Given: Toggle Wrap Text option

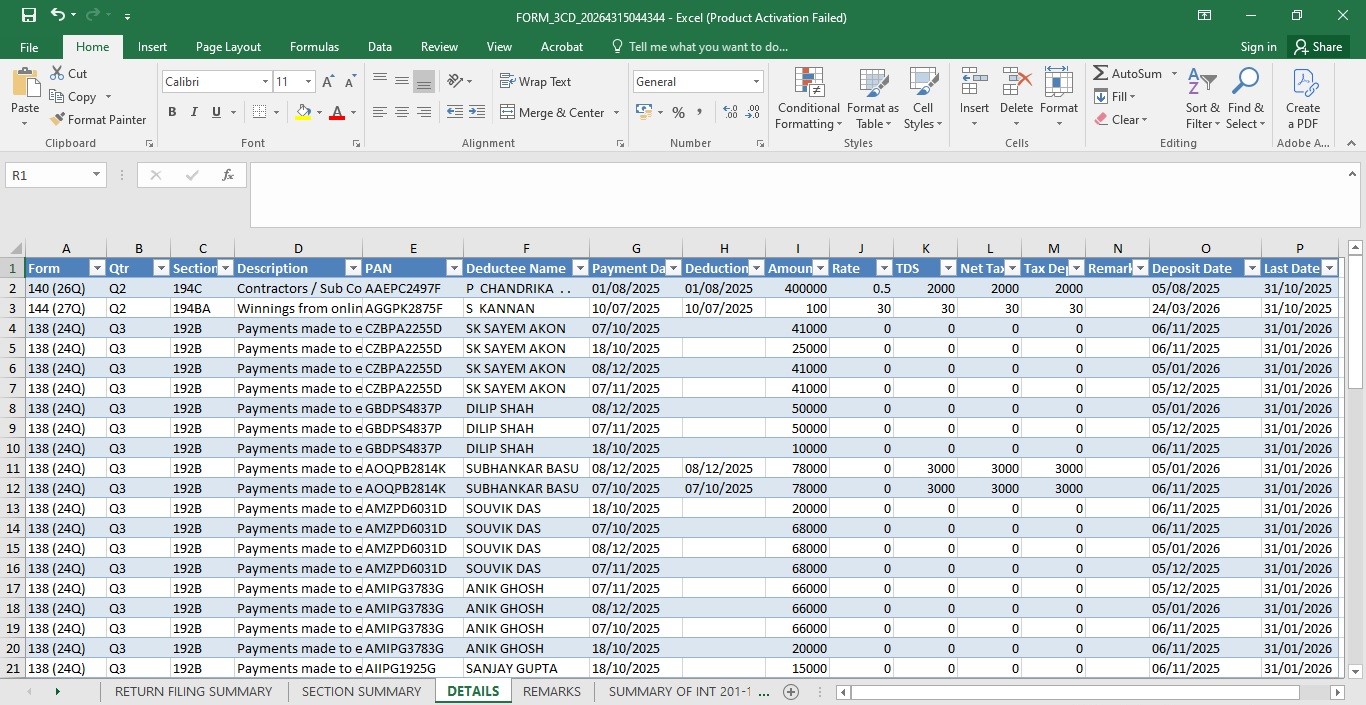Looking at the screenshot, I should 535,82.
